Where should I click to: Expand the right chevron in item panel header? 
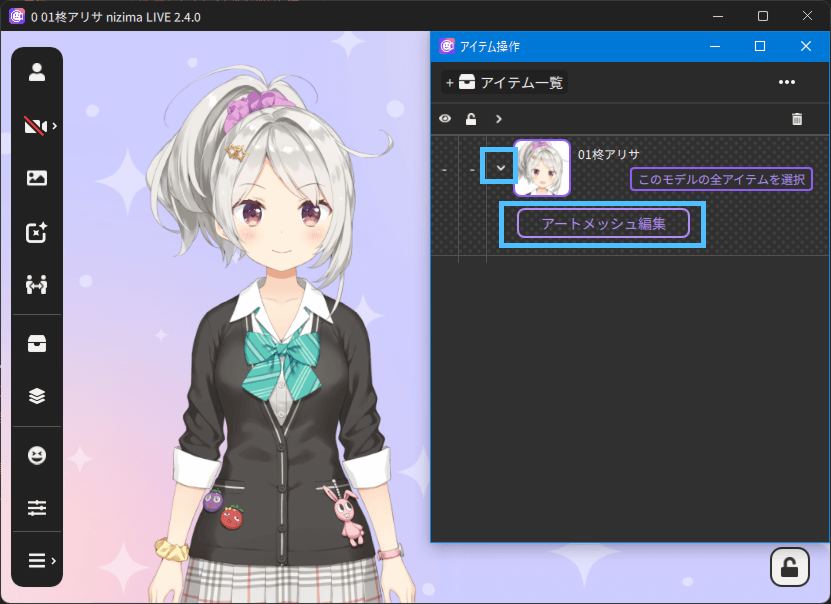[x=499, y=119]
